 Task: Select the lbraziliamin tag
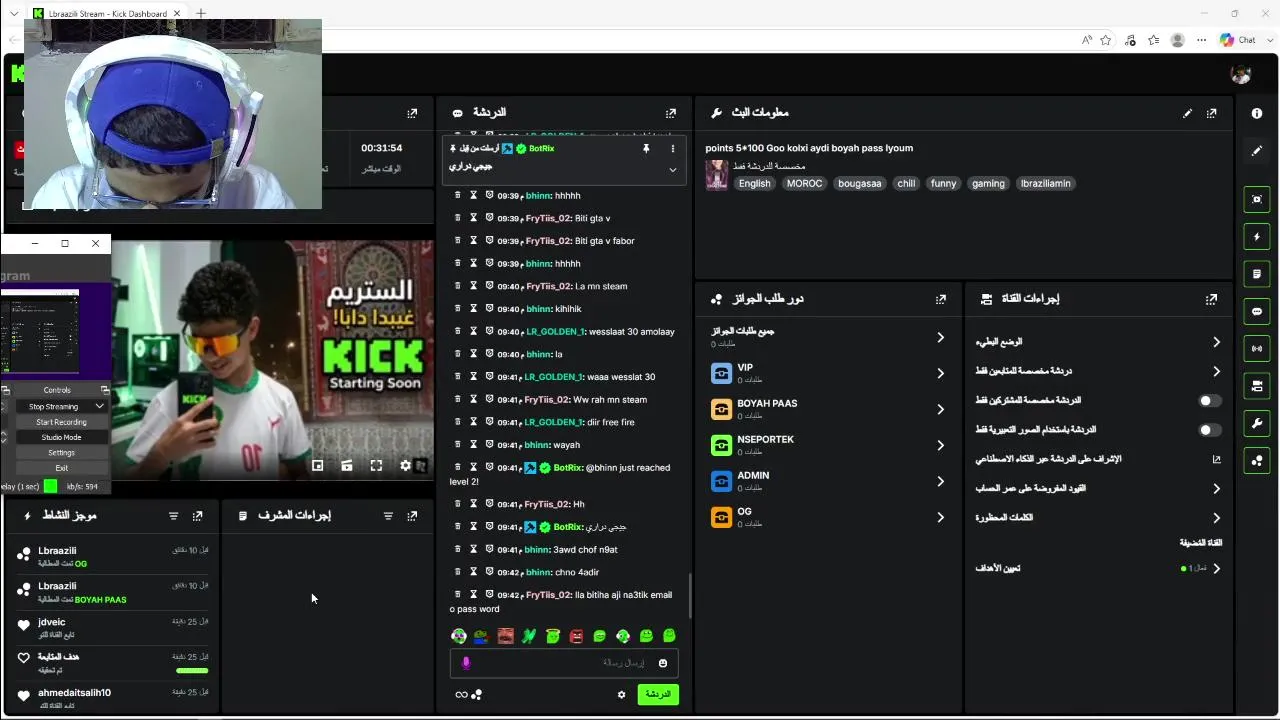pos(1046,184)
